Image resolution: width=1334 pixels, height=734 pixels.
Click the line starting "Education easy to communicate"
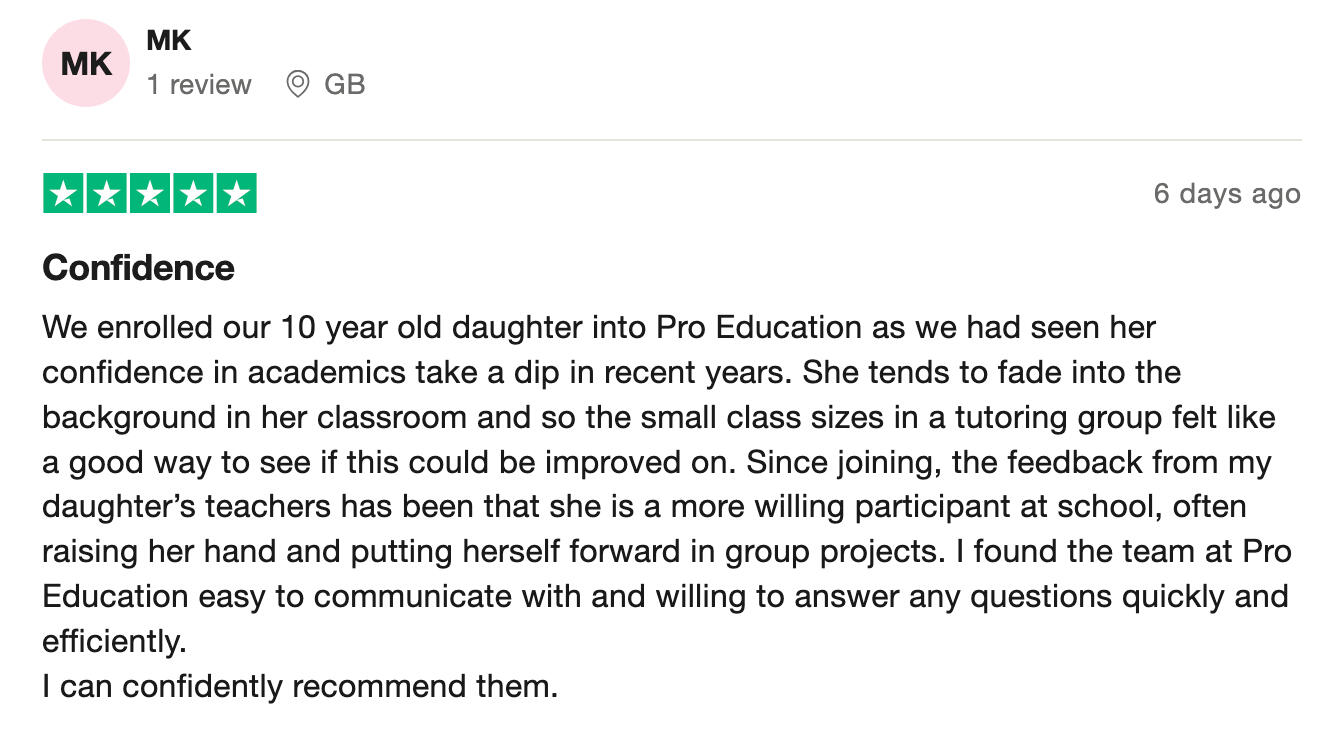pos(665,597)
